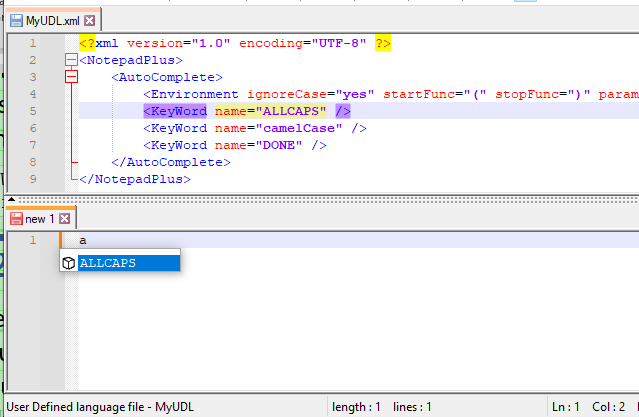This screenshot has width=639, height=417.
Task: Click the length : 1 status entry
Action: coord(356,407)
